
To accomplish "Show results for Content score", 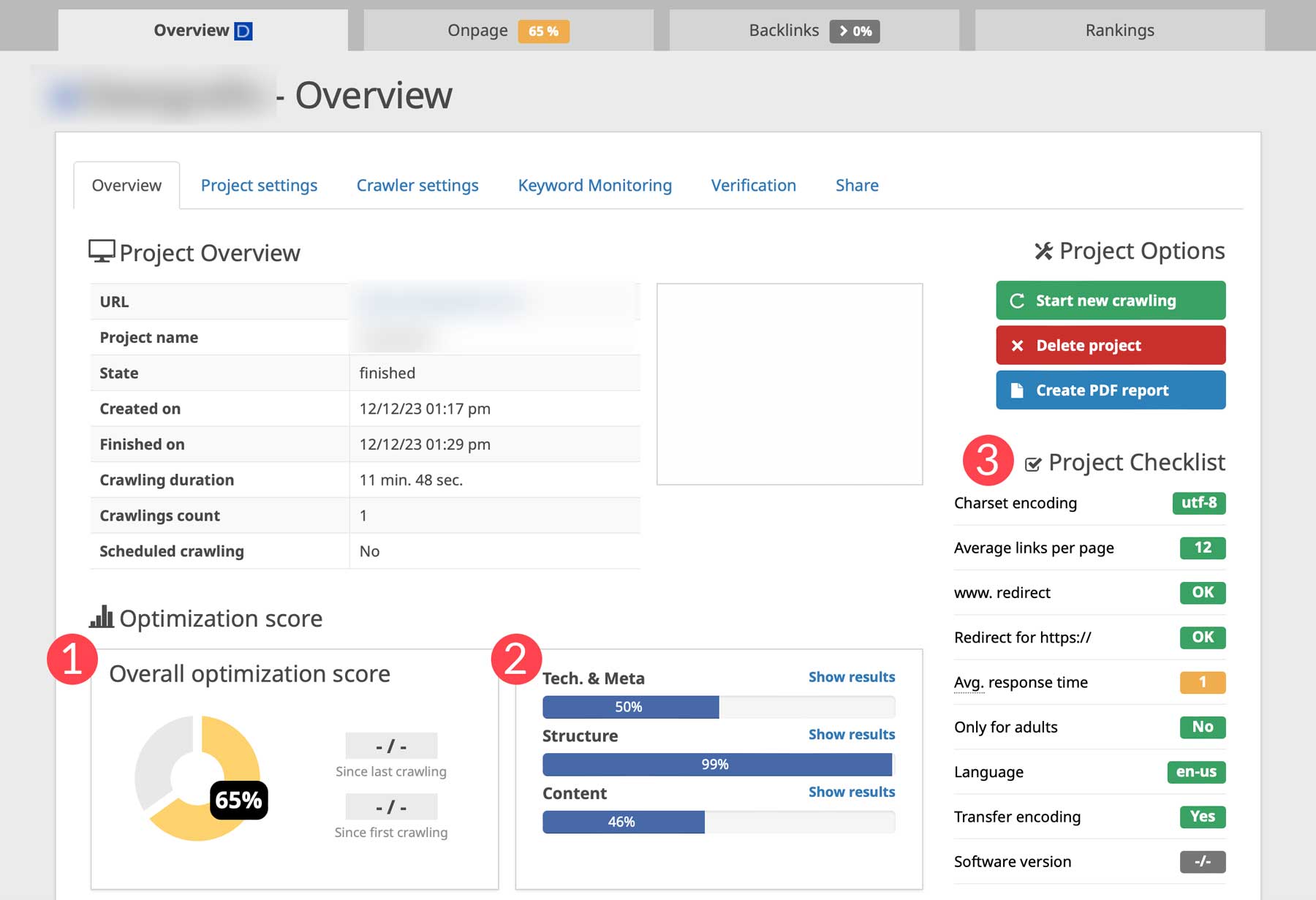I will click(851, 792).
